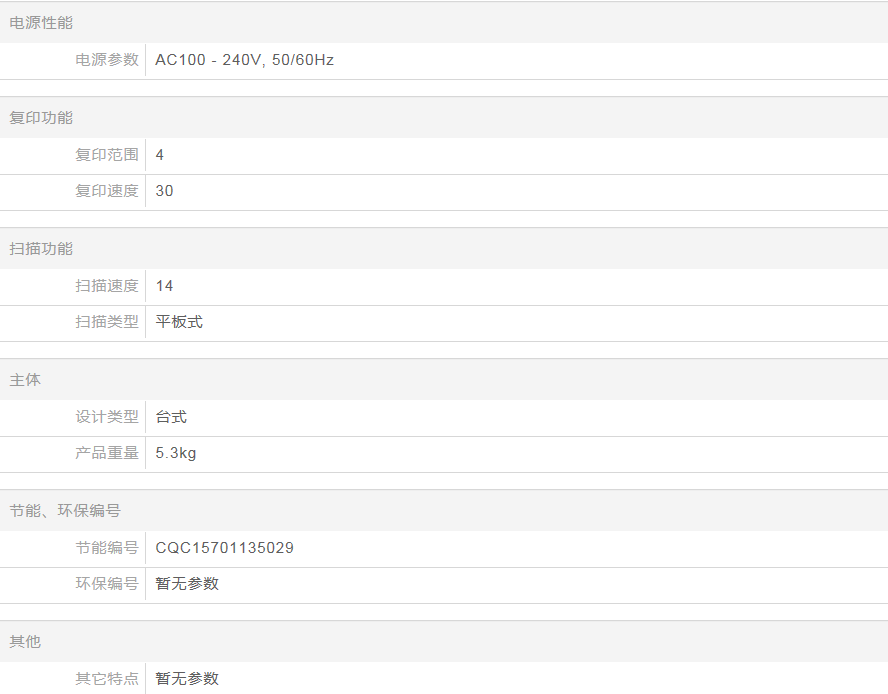888x694 pixels.
Task: Click the 复印功能 section header
Action: (x=41, y=118)
